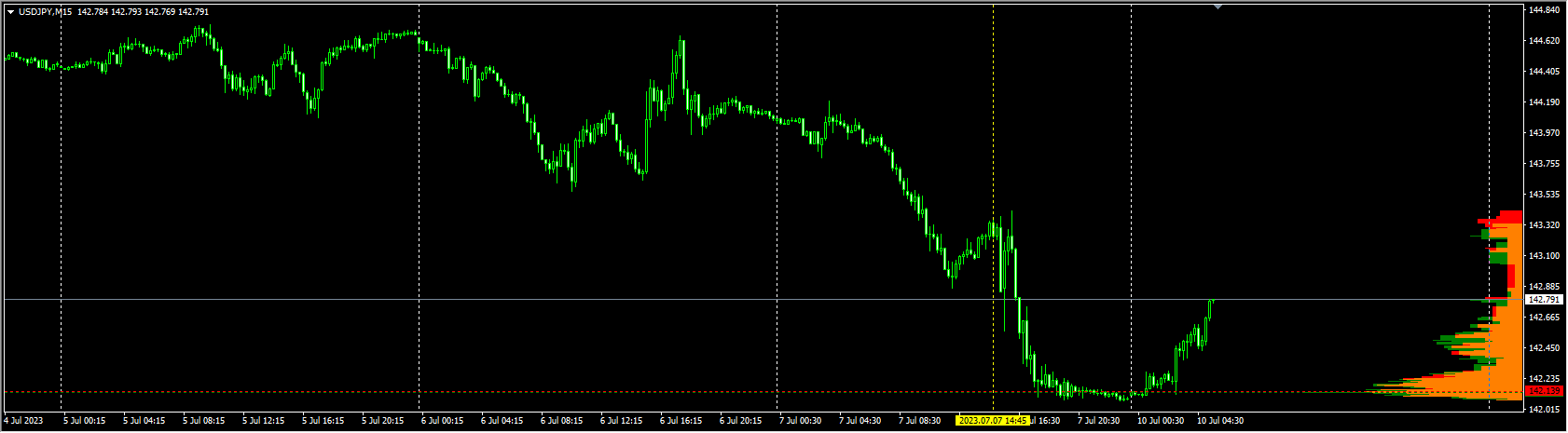Click price scale value 144.840
This screenshot has height=433, width=1568.
click(1545, 10)
